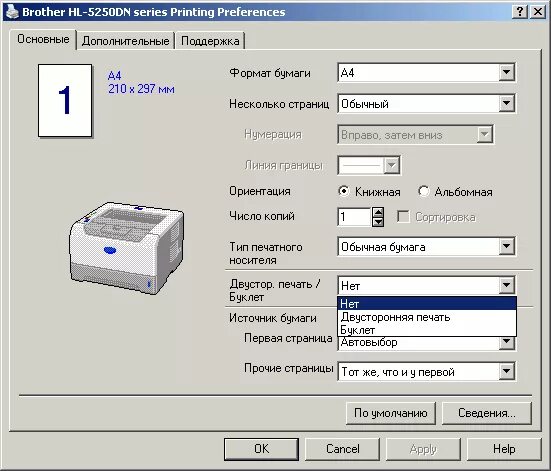Open the Прочие страницы dropdown
This screenshot has width=551, height=471.
pos(426,372)
